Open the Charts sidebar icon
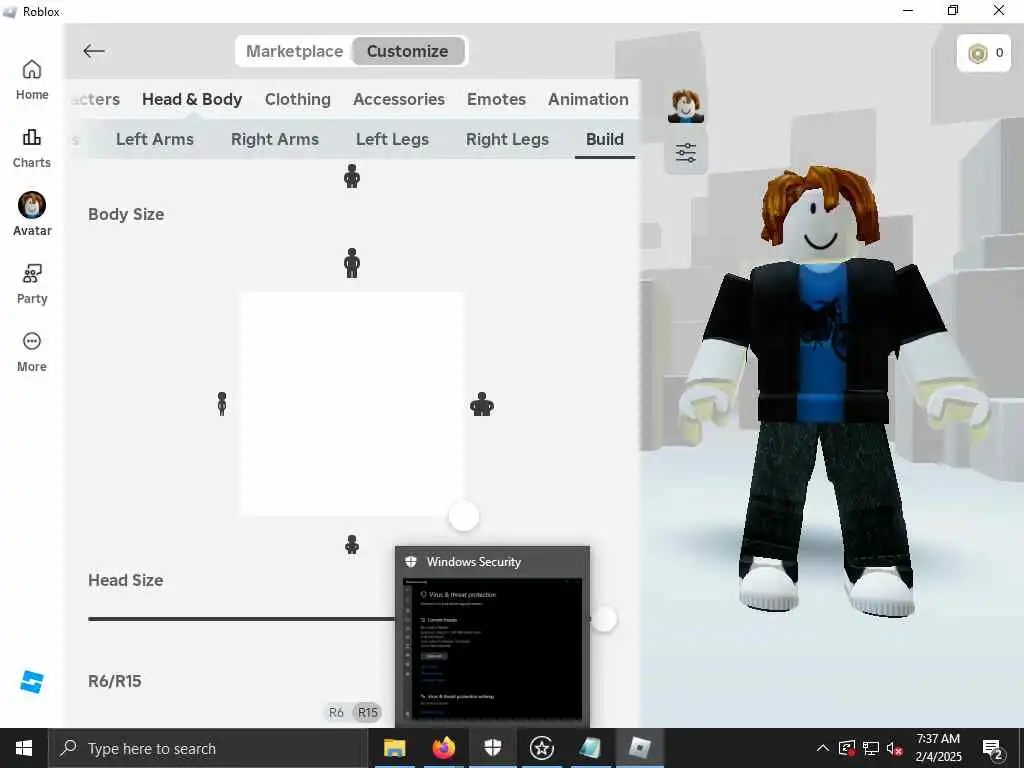Screen dimensions: 1024x768 (x=31, y=148)
